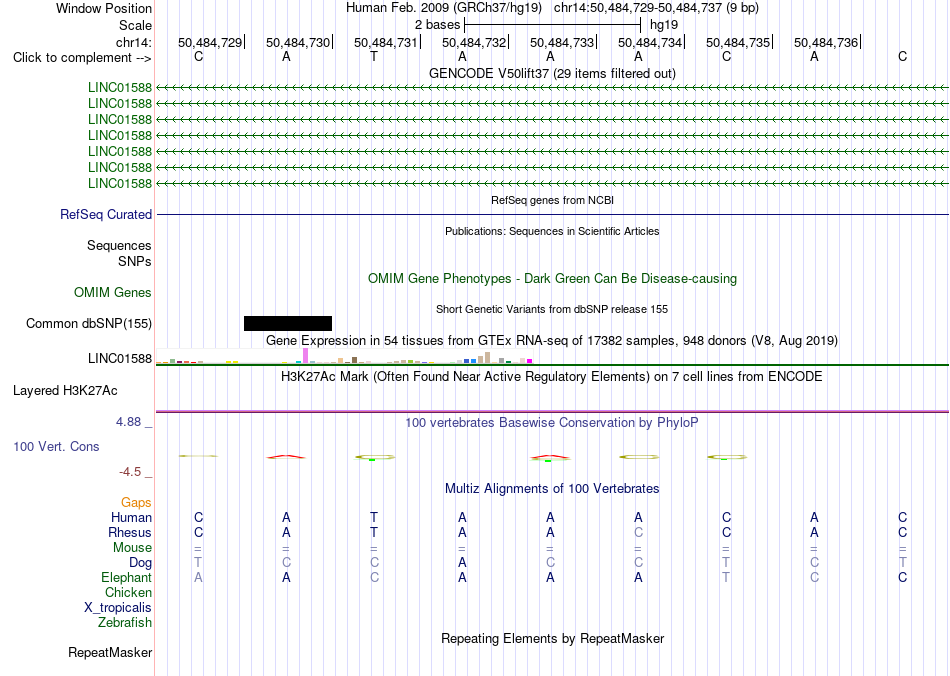
Task: Click the OMIM Genes track label
Action: coord(112,293)
